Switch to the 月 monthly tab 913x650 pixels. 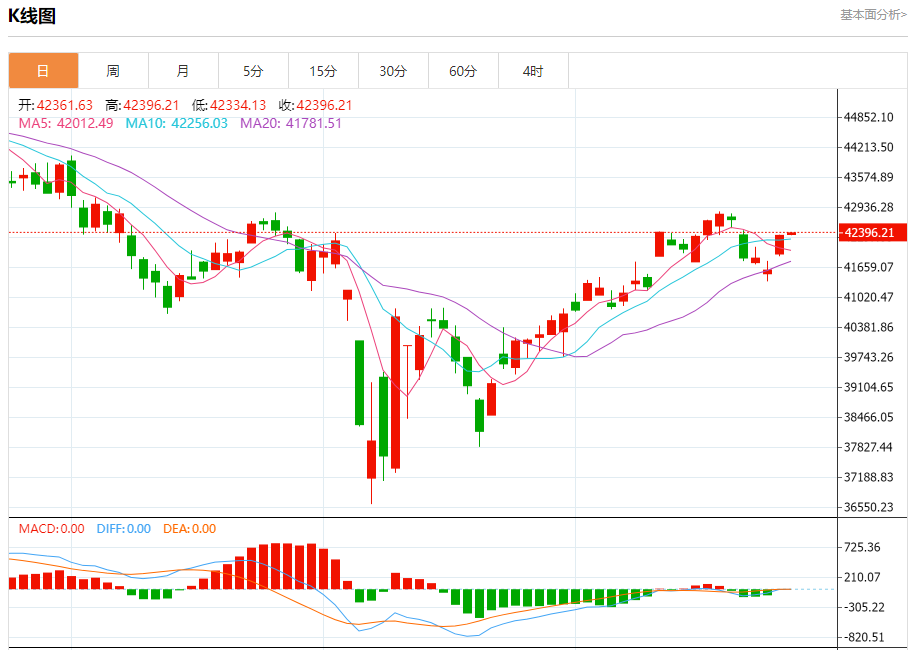coord(183,71)
